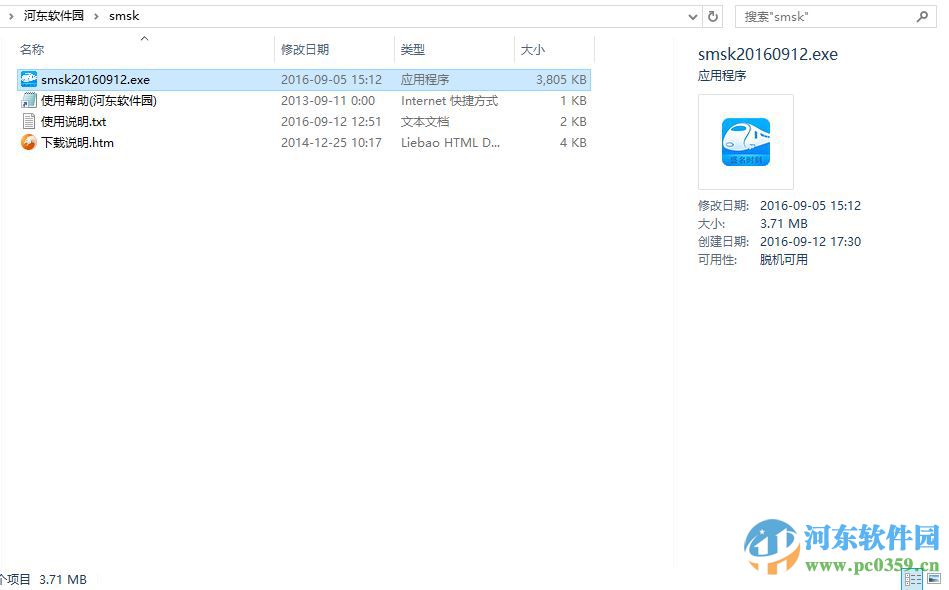Click the Liebao HTML D... type cell

pyautogui.click(x=450, y=143)
